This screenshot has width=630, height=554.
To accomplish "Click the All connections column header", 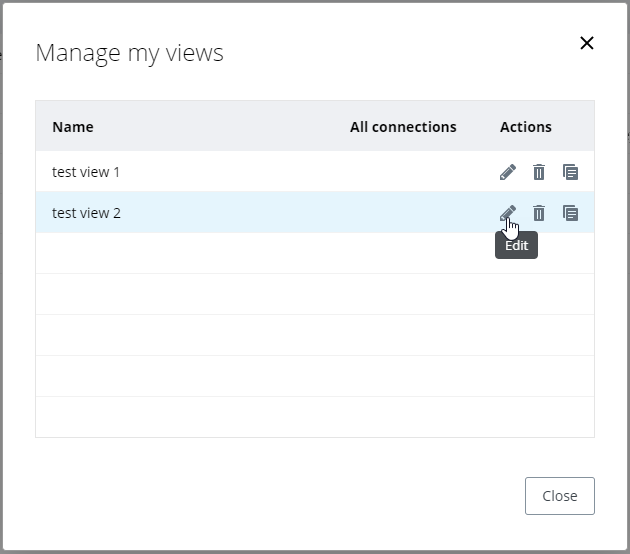I will coord(403,127).
